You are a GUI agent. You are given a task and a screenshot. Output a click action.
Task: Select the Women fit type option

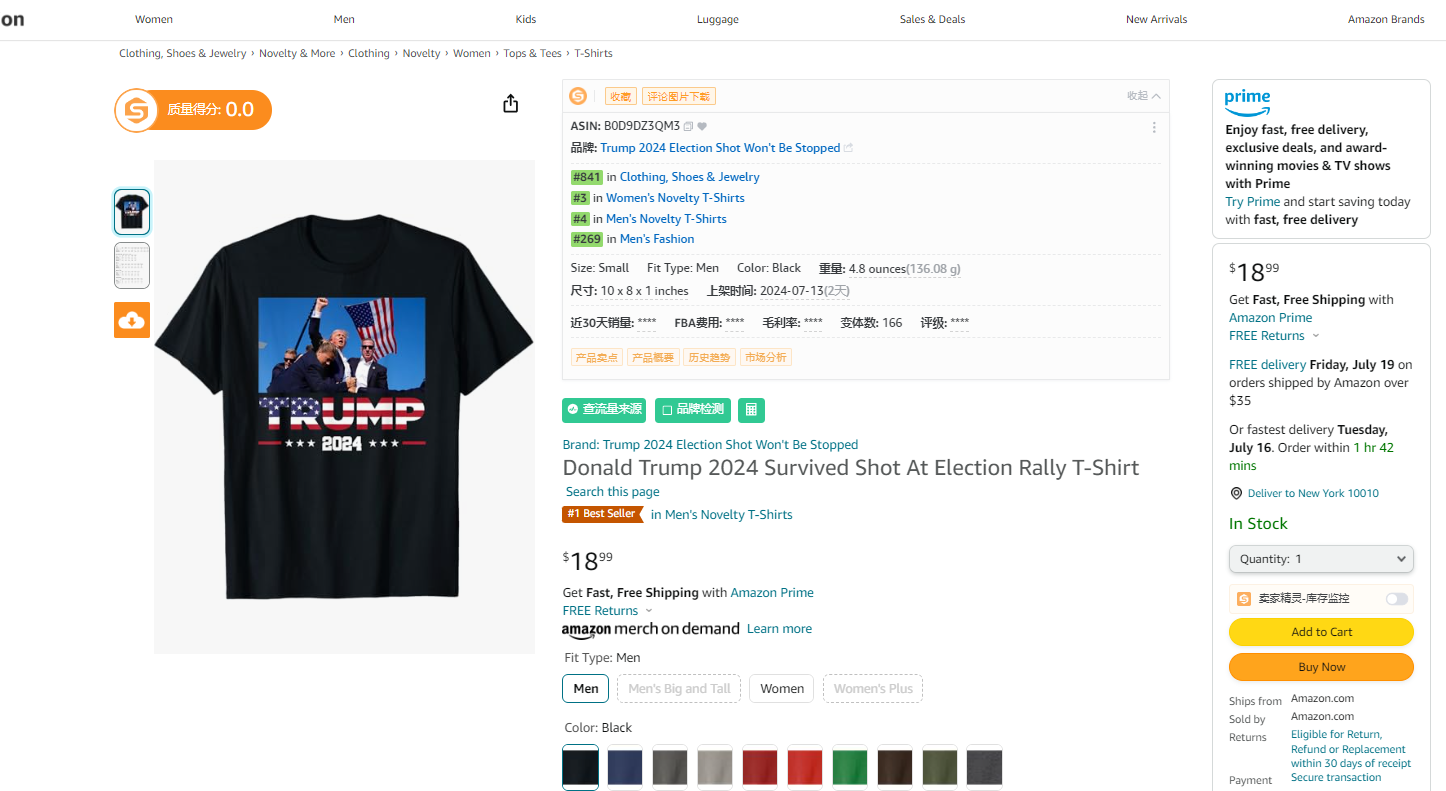pos(781,689)
